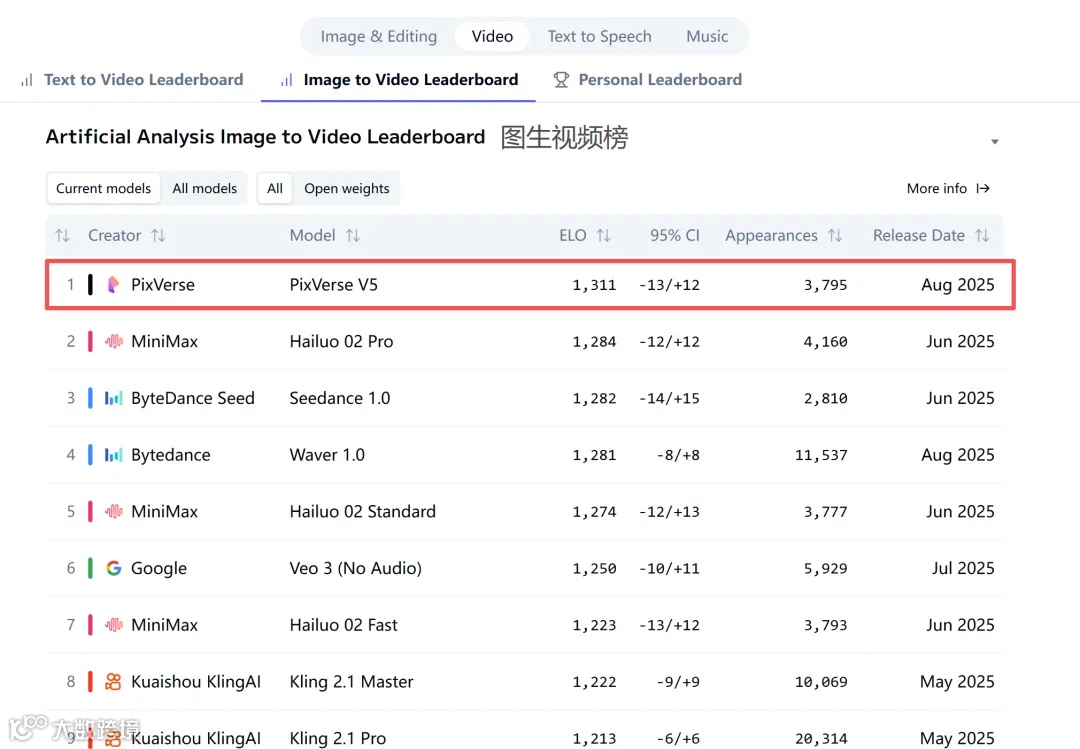
Task: Open Text to Speech category
Action: (599, 37)
